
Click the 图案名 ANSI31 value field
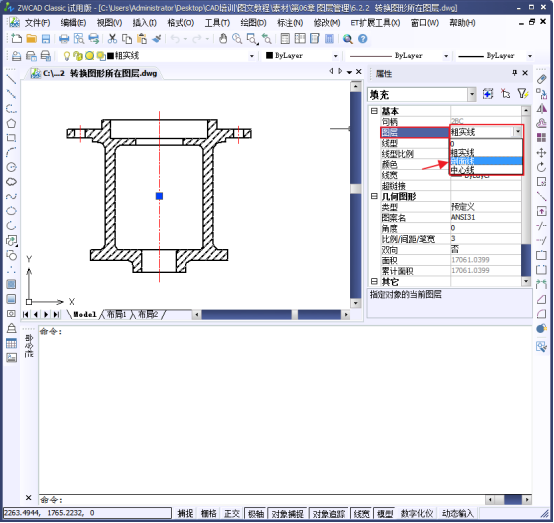tap(485, 217)
